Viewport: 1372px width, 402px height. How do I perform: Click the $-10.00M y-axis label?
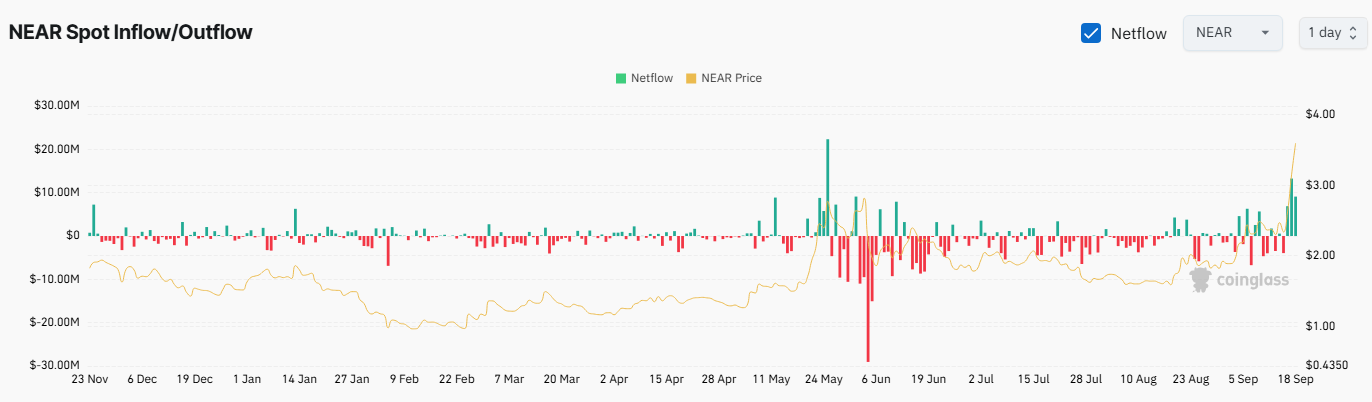tap(56, 278)
